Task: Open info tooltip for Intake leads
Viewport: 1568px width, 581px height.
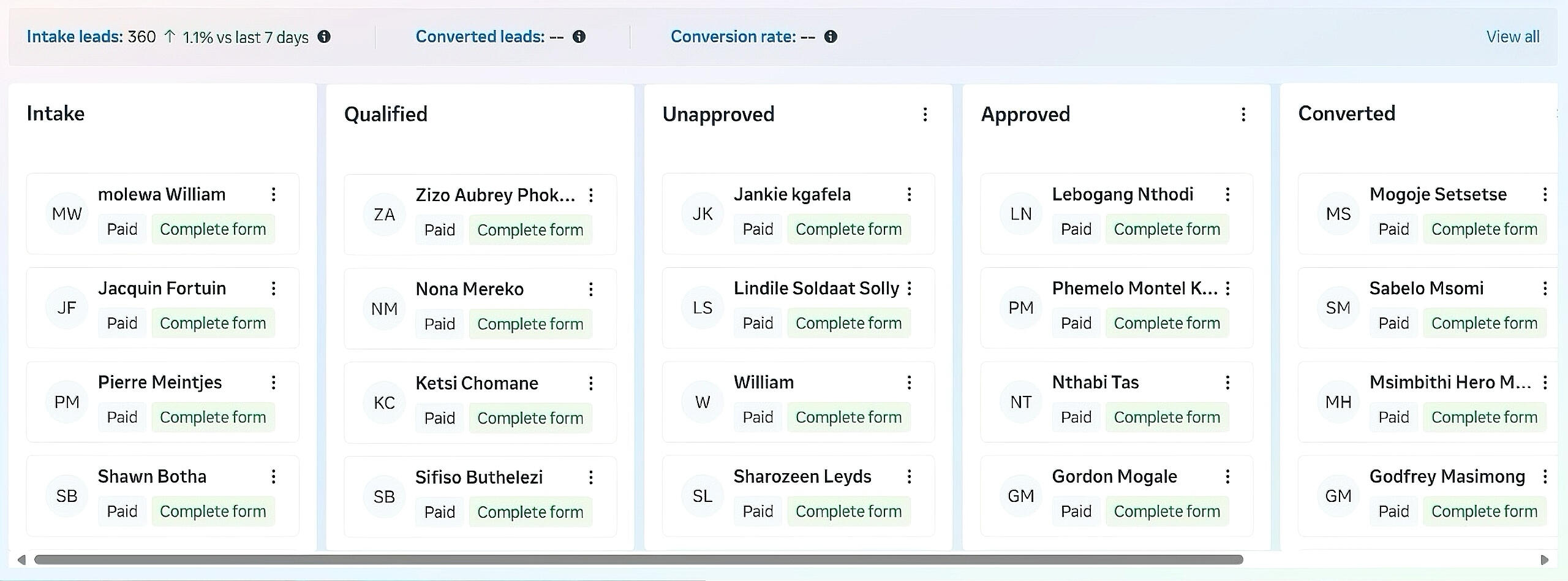Action: tap(324, 37)
